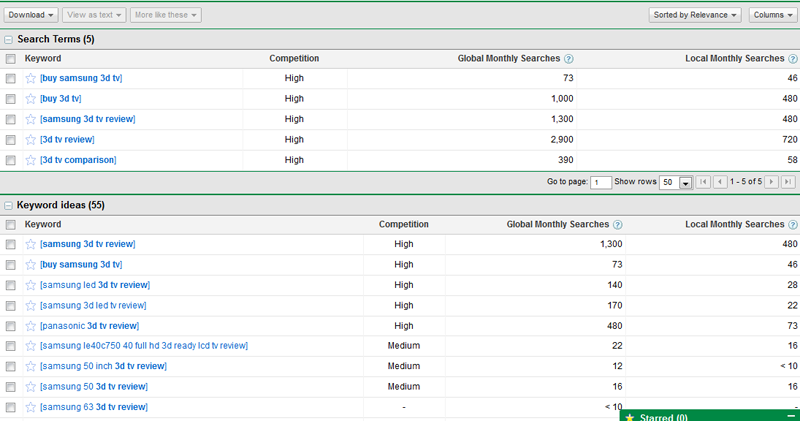
Task: Select all Search Terms with header checkbox
Action: click(10, 59)
